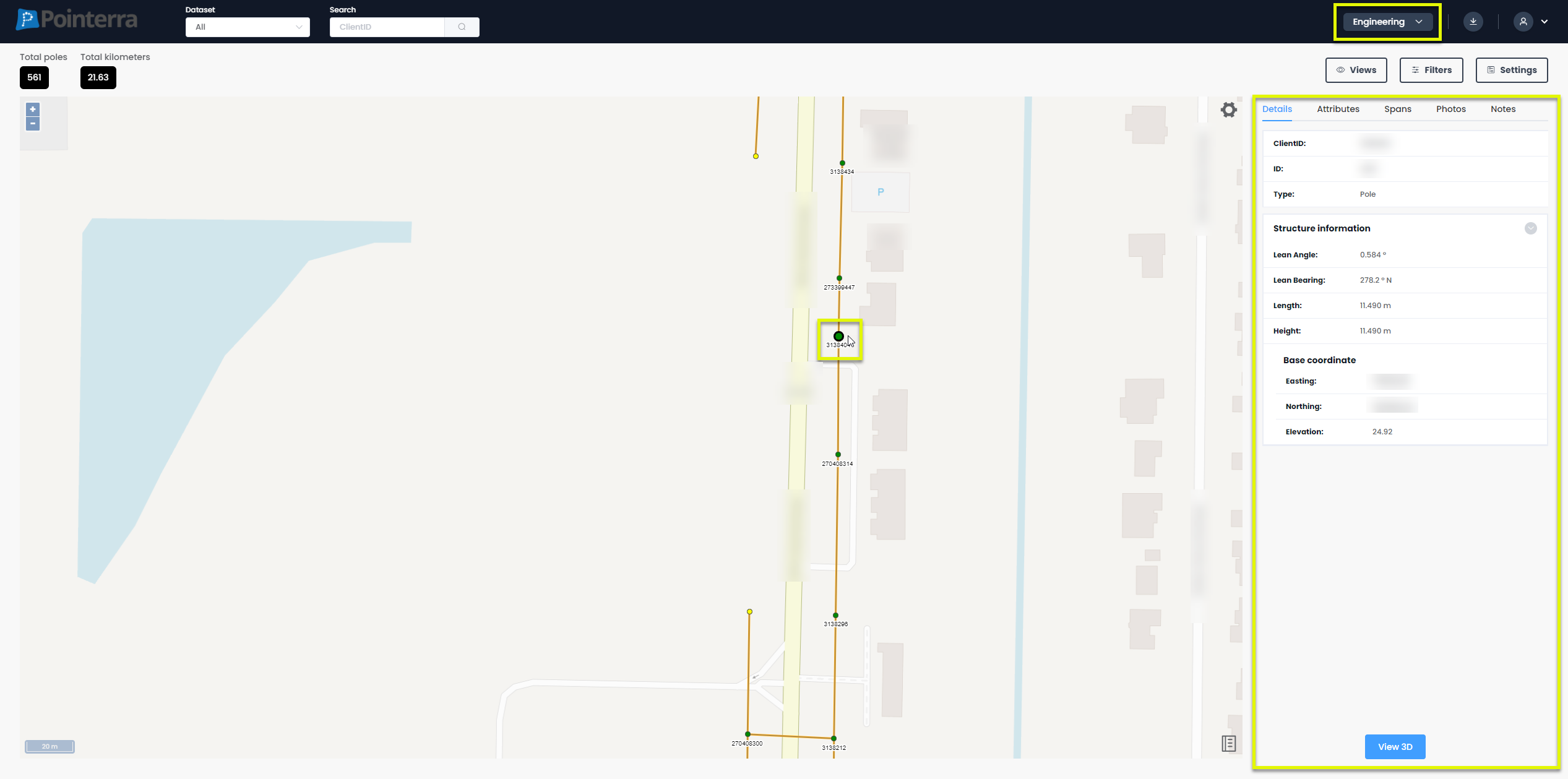Image resolution: width=1568 pixels, height=779 pixels.
Task: Switch to the Spans tab
Action: (1397, 109)
